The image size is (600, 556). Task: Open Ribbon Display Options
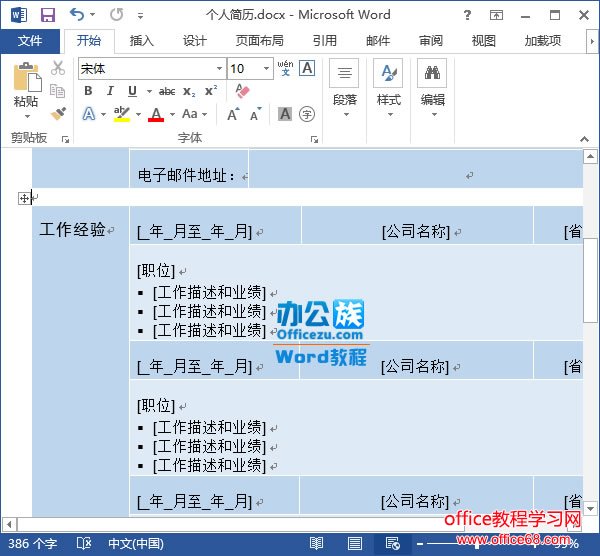click(x=496, y=15)
